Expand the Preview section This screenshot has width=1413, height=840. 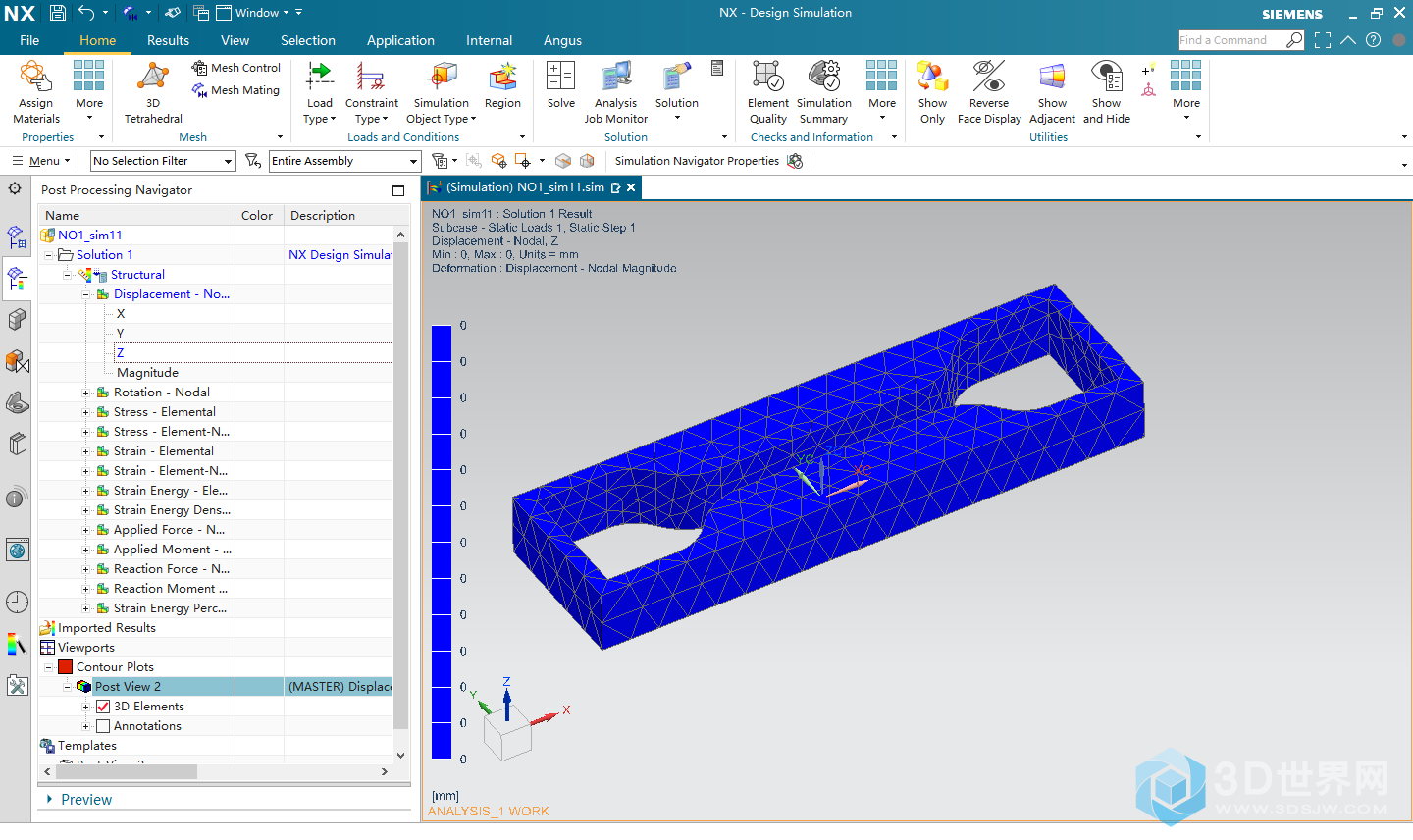(x=49, y=800)
